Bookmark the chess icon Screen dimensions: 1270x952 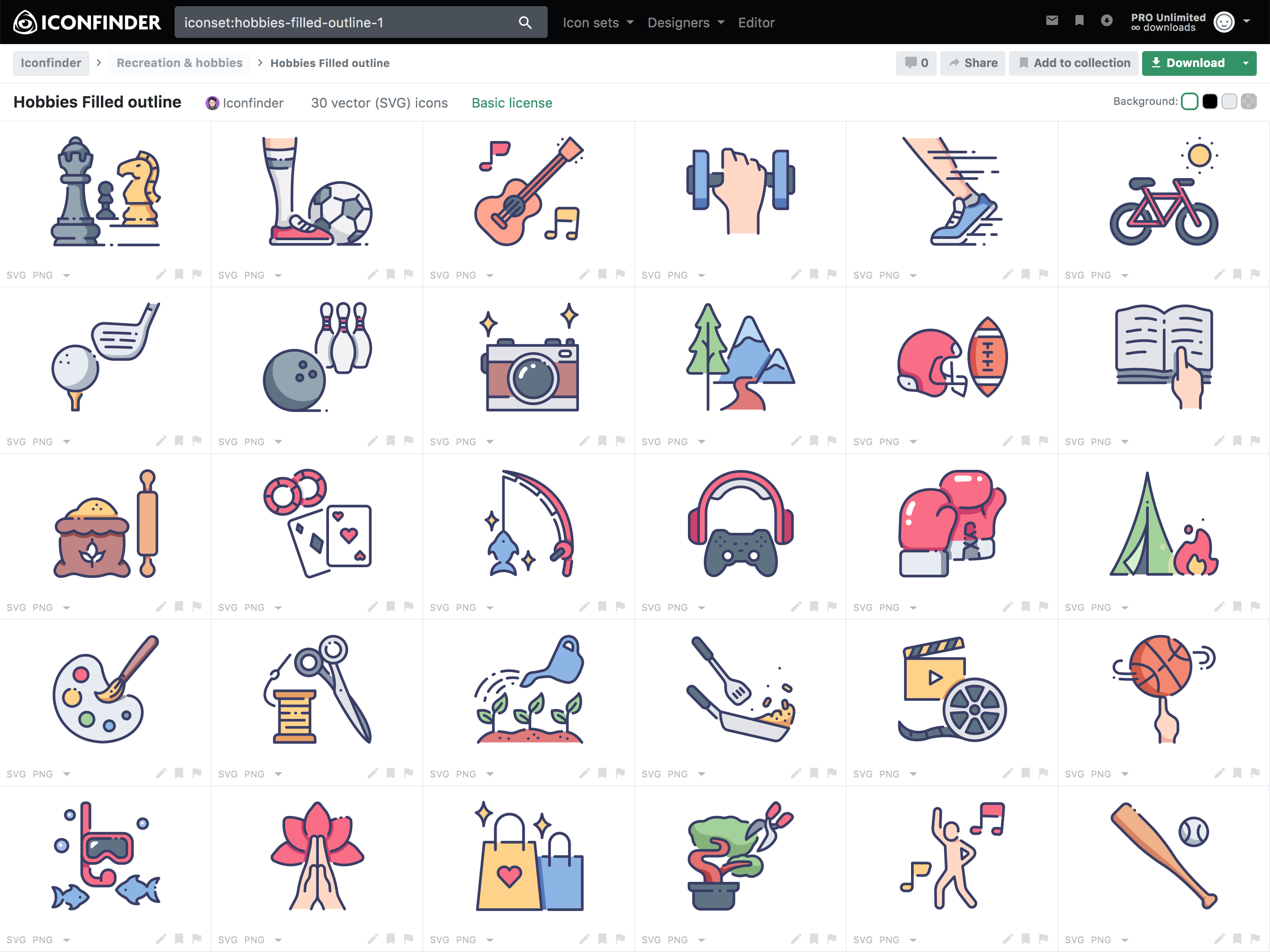[x=179, y=274]
